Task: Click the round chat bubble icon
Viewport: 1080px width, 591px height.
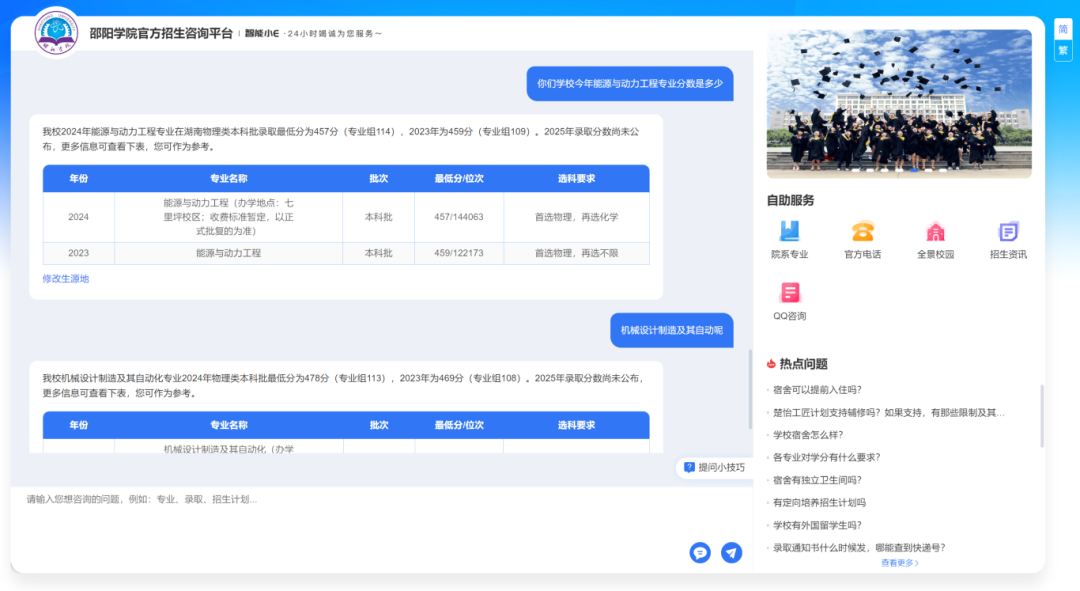Action: pos(700,552)
